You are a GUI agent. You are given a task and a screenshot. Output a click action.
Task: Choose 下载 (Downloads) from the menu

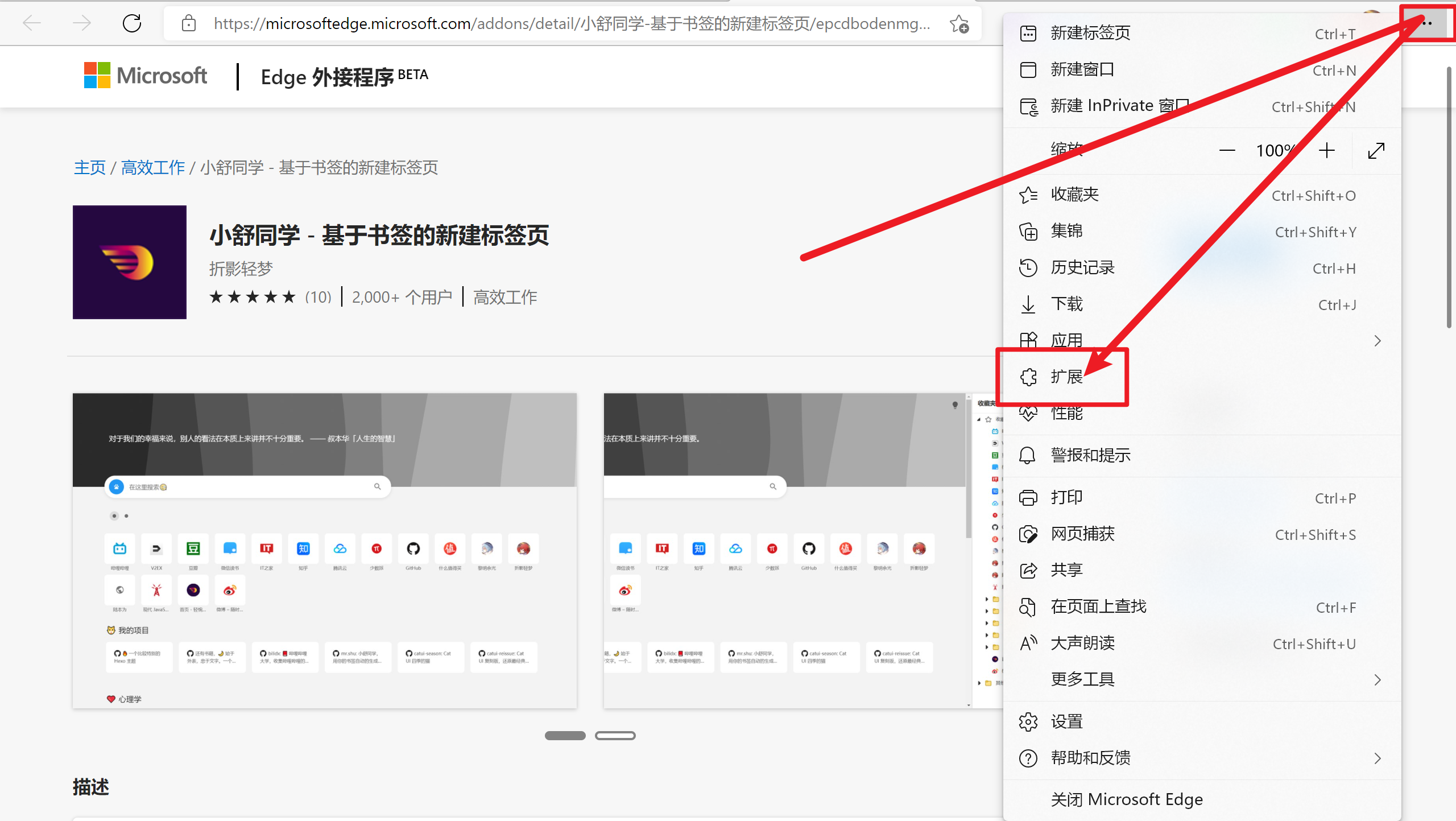pyautogui.click(x=1066, y=304)
